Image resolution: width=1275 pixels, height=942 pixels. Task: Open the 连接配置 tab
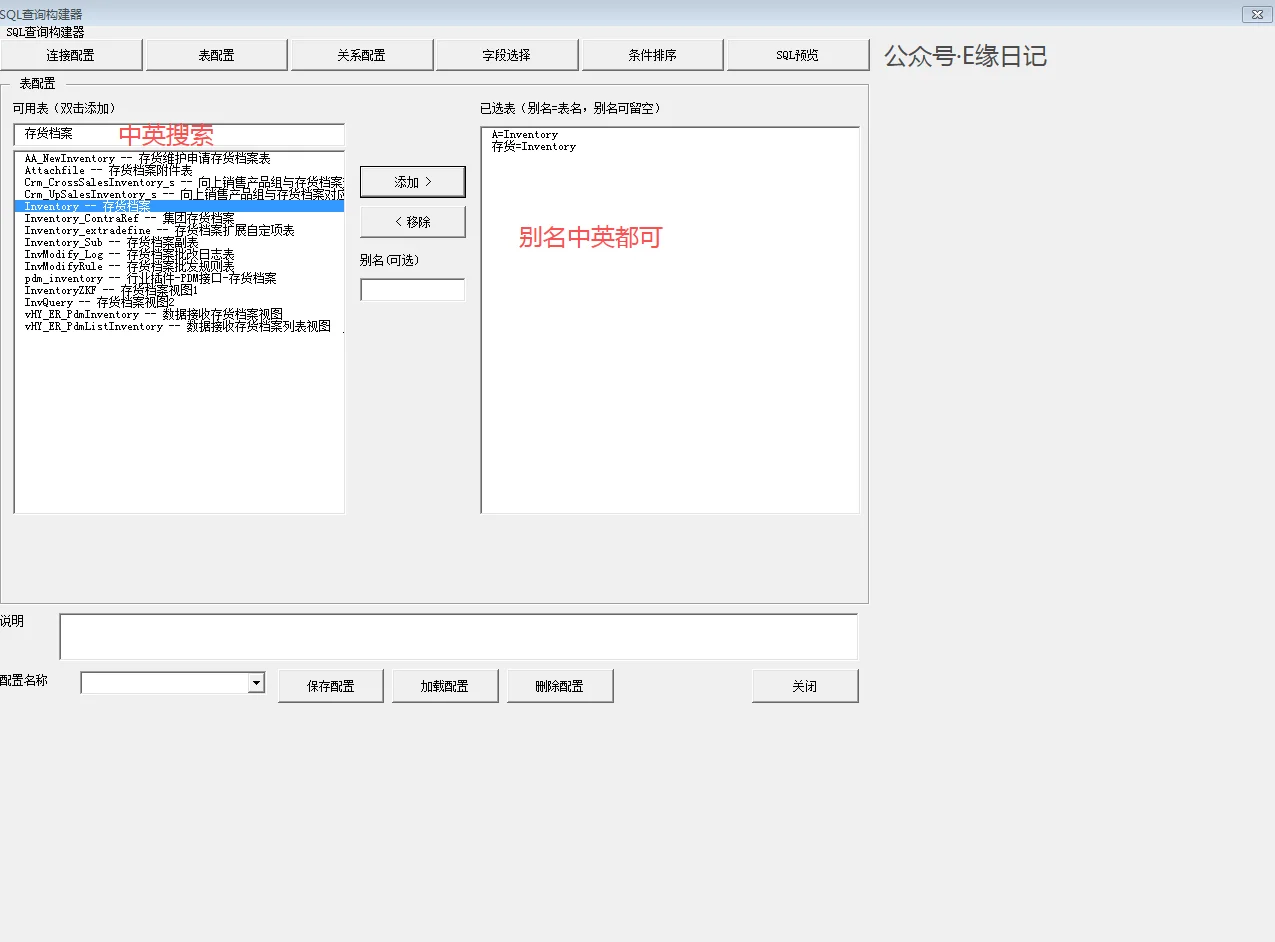71,55
